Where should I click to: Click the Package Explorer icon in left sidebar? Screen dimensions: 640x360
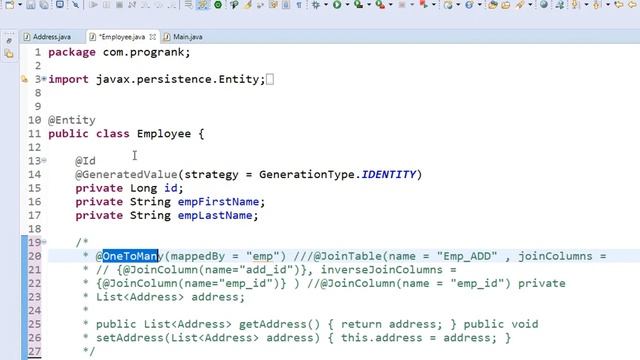point(9,53)
